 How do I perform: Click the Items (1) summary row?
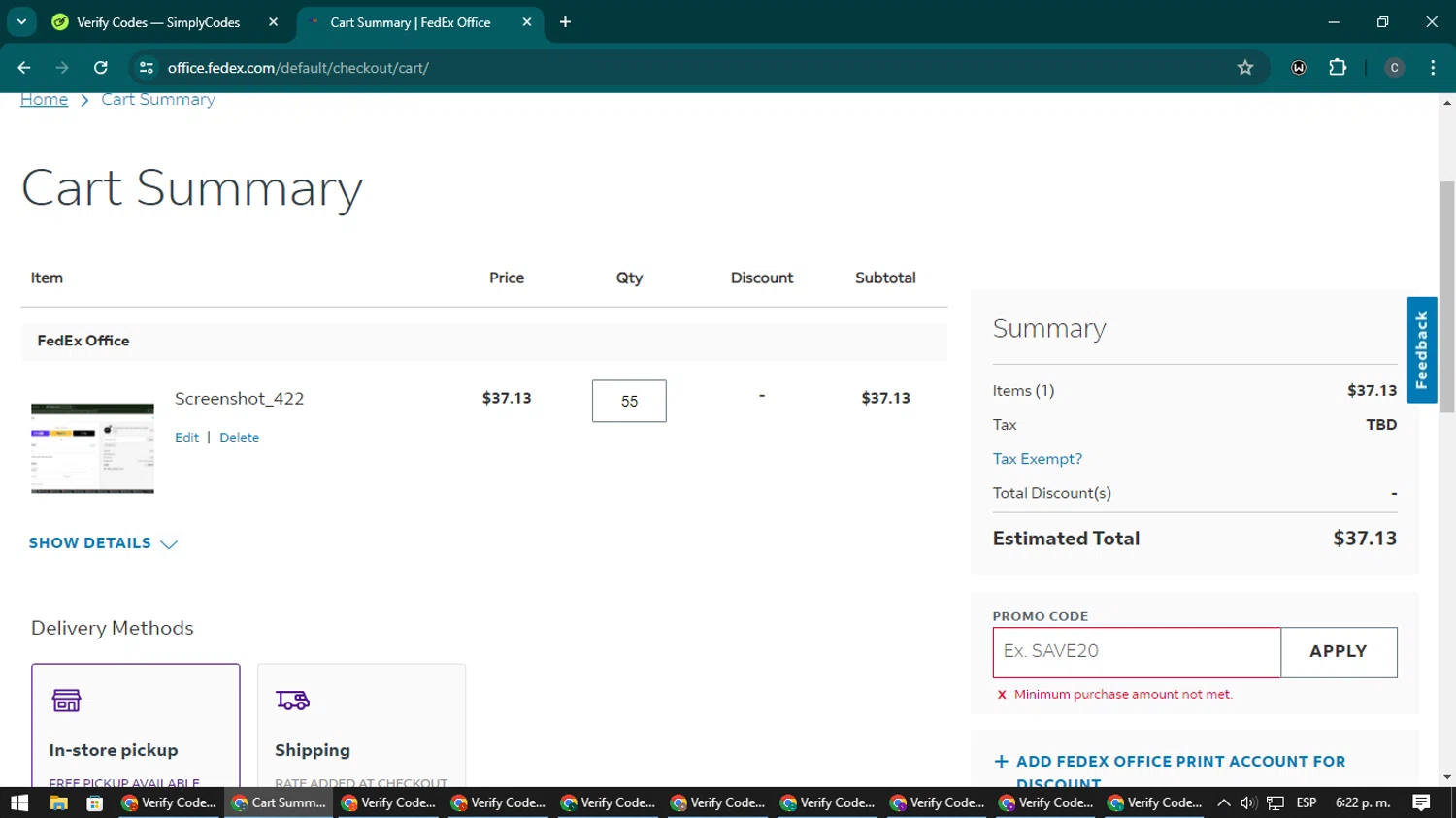tap(1195, 391)
